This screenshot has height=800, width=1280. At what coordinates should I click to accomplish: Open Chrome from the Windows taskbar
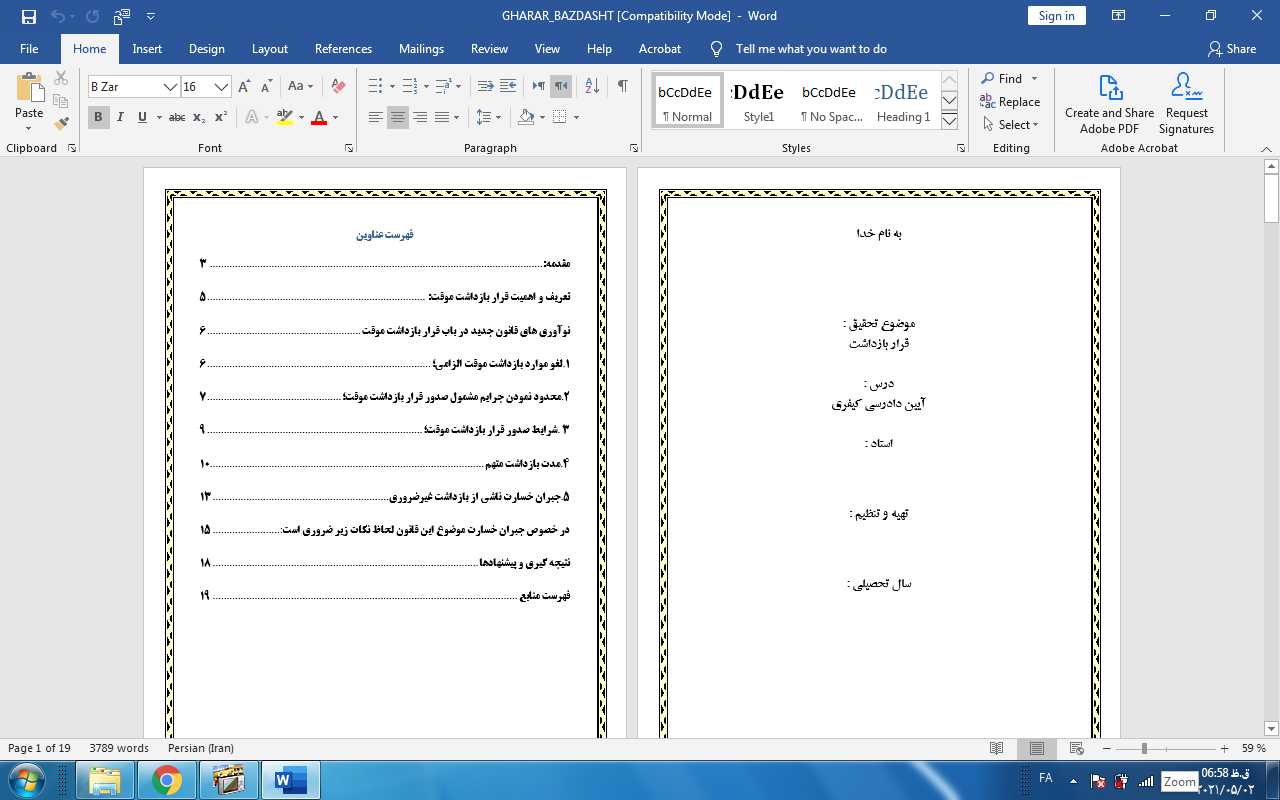tap(167, 780)
